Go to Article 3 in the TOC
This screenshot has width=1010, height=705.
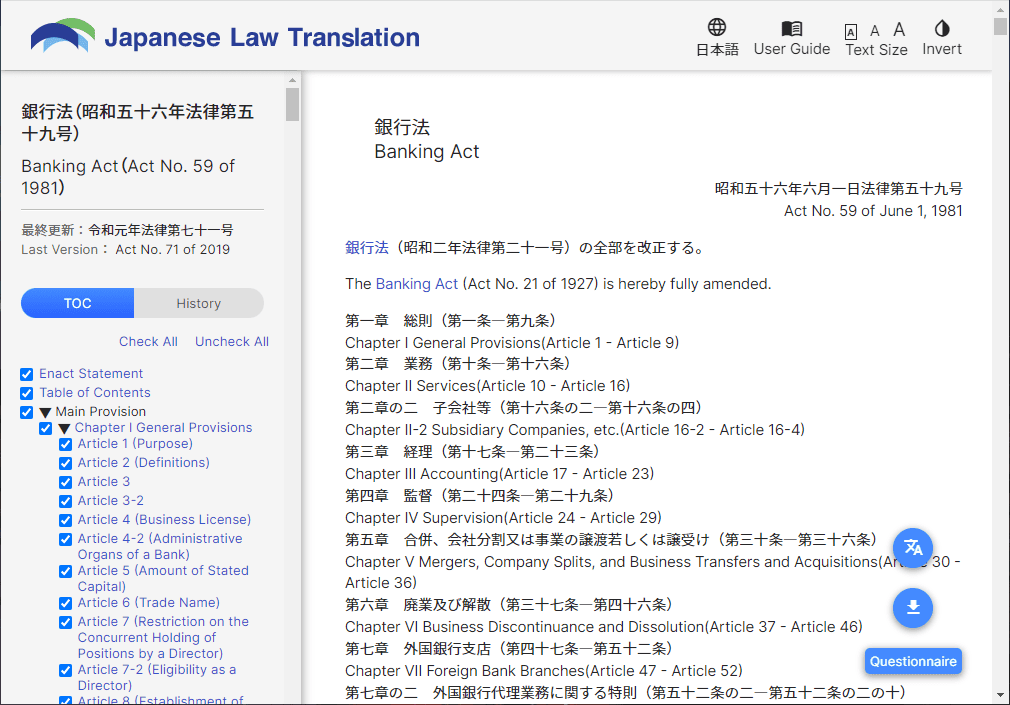click(x=104, y=481)
